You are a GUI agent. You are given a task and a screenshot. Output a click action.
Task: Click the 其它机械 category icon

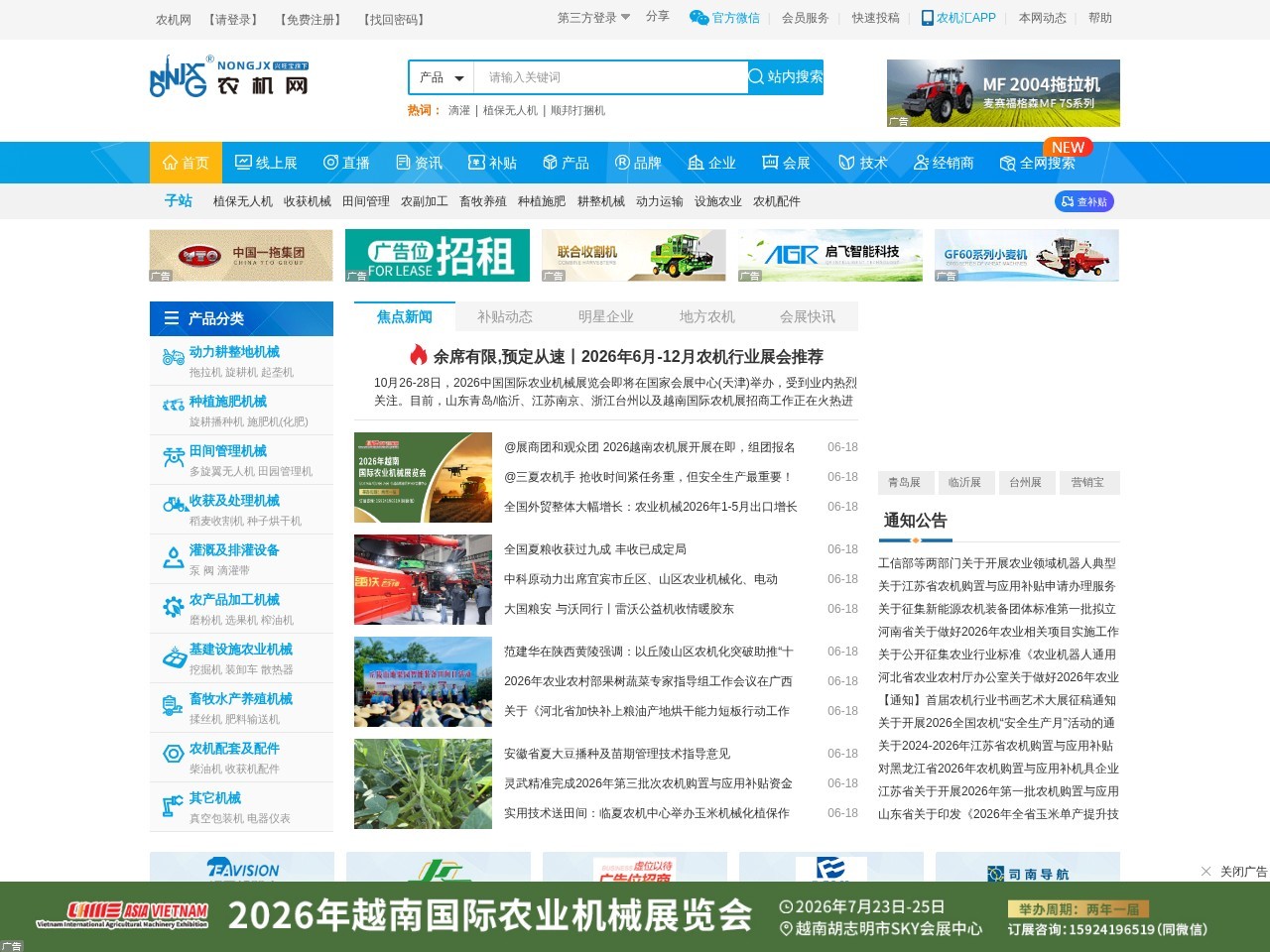click(x=172, y=805)
